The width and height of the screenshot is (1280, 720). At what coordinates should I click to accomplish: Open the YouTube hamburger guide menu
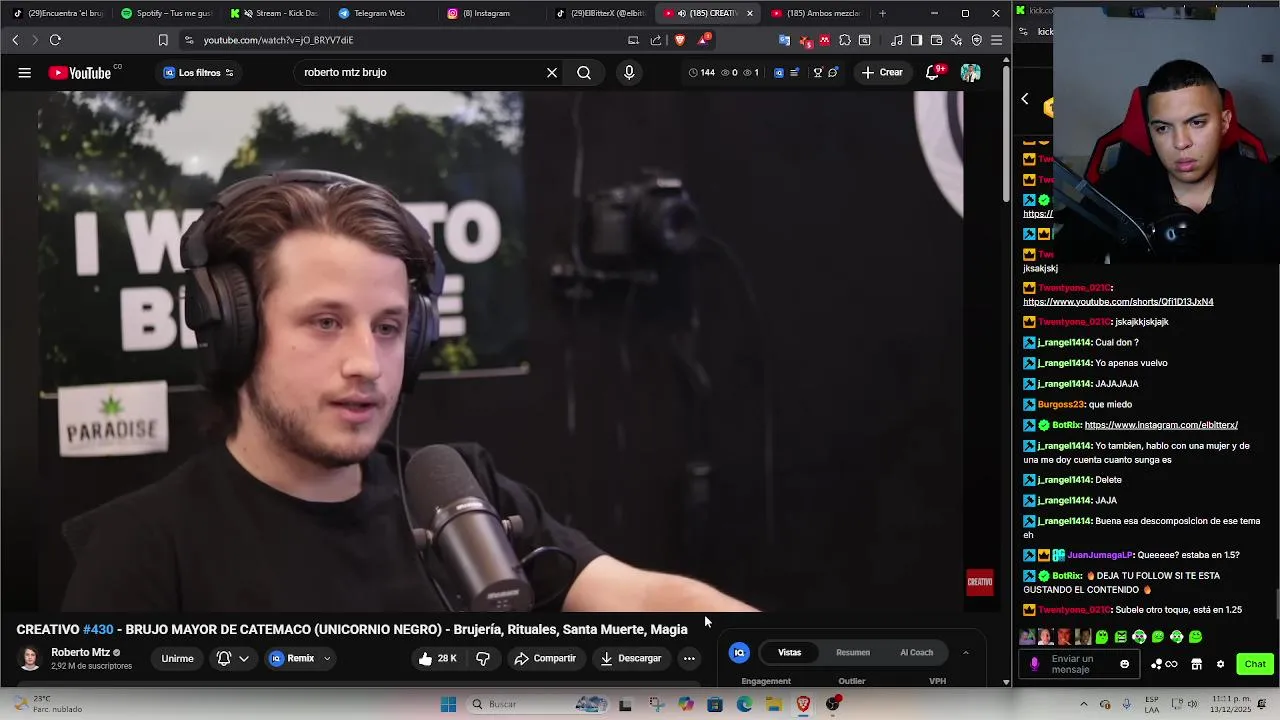click(24, 72)
